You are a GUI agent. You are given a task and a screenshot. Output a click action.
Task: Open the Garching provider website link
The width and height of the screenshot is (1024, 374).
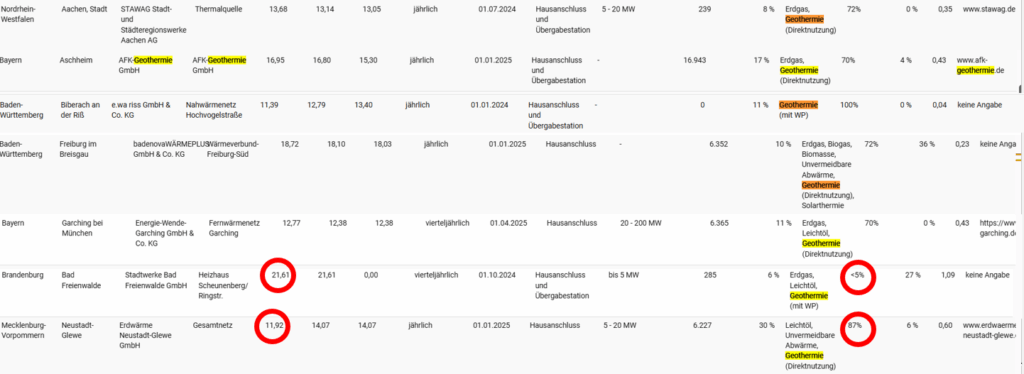[999, 228]
